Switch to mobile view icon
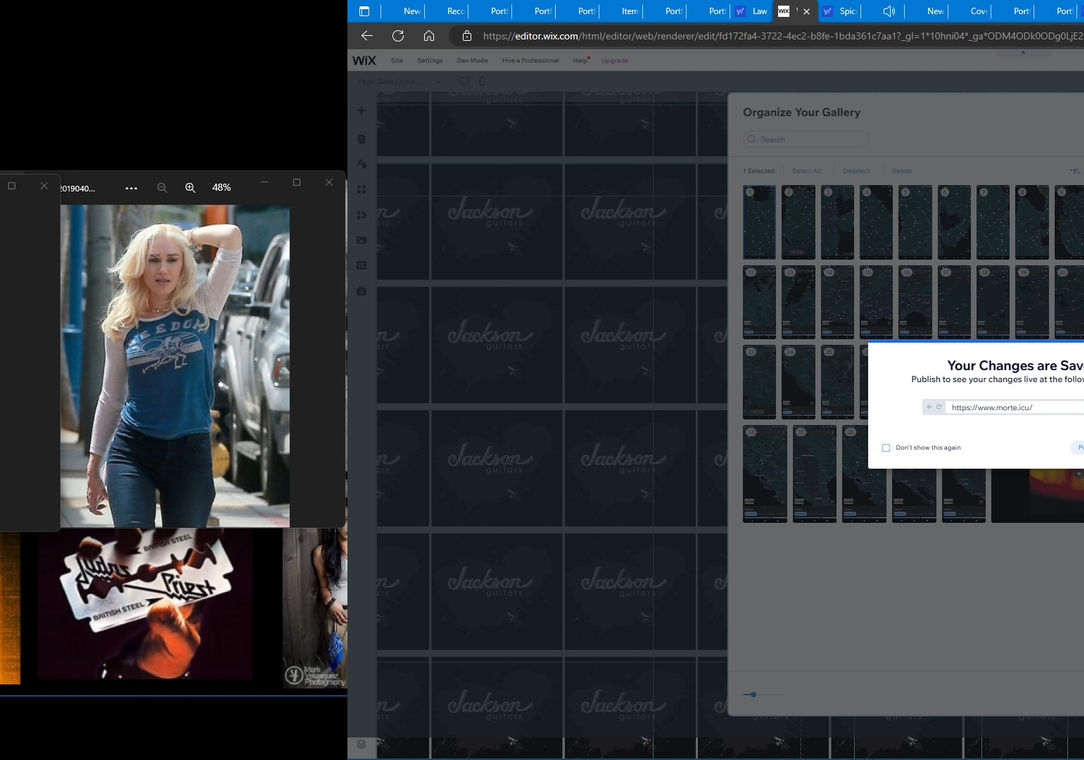Image resolution: width=1084 pixels, height=760 pixels. click(x=483, y=82)
